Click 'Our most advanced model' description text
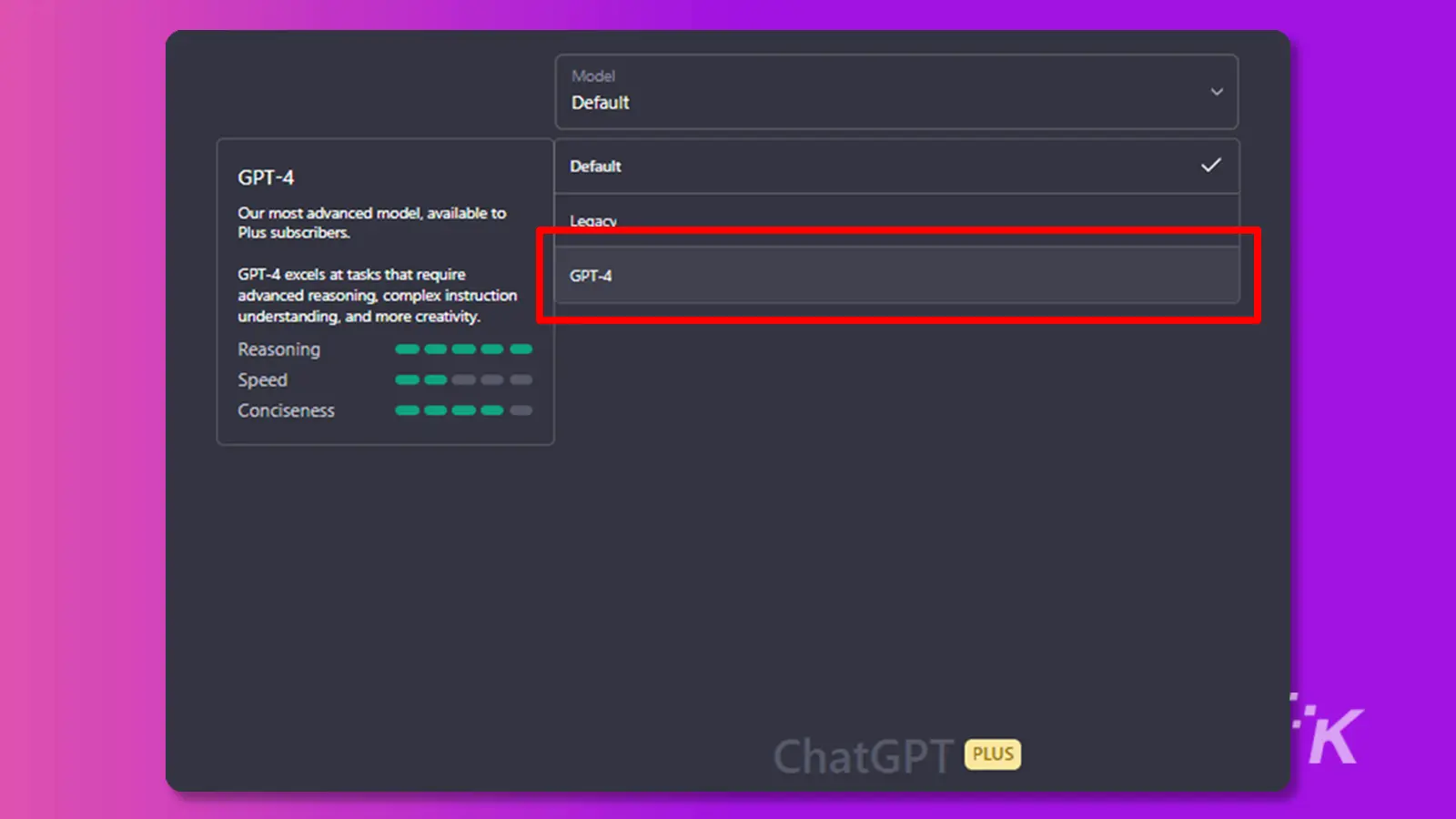 [371, 223]
